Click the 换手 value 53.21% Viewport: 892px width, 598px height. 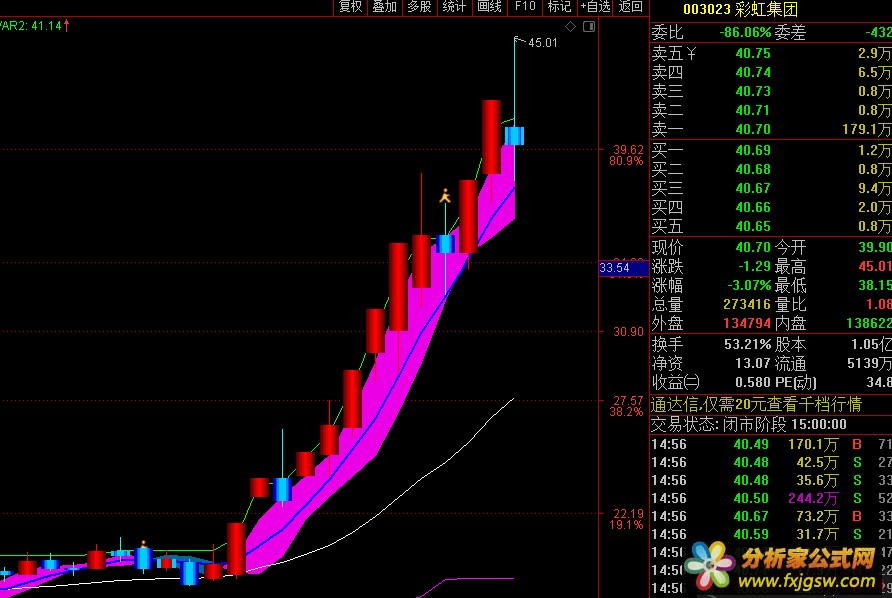748,344
